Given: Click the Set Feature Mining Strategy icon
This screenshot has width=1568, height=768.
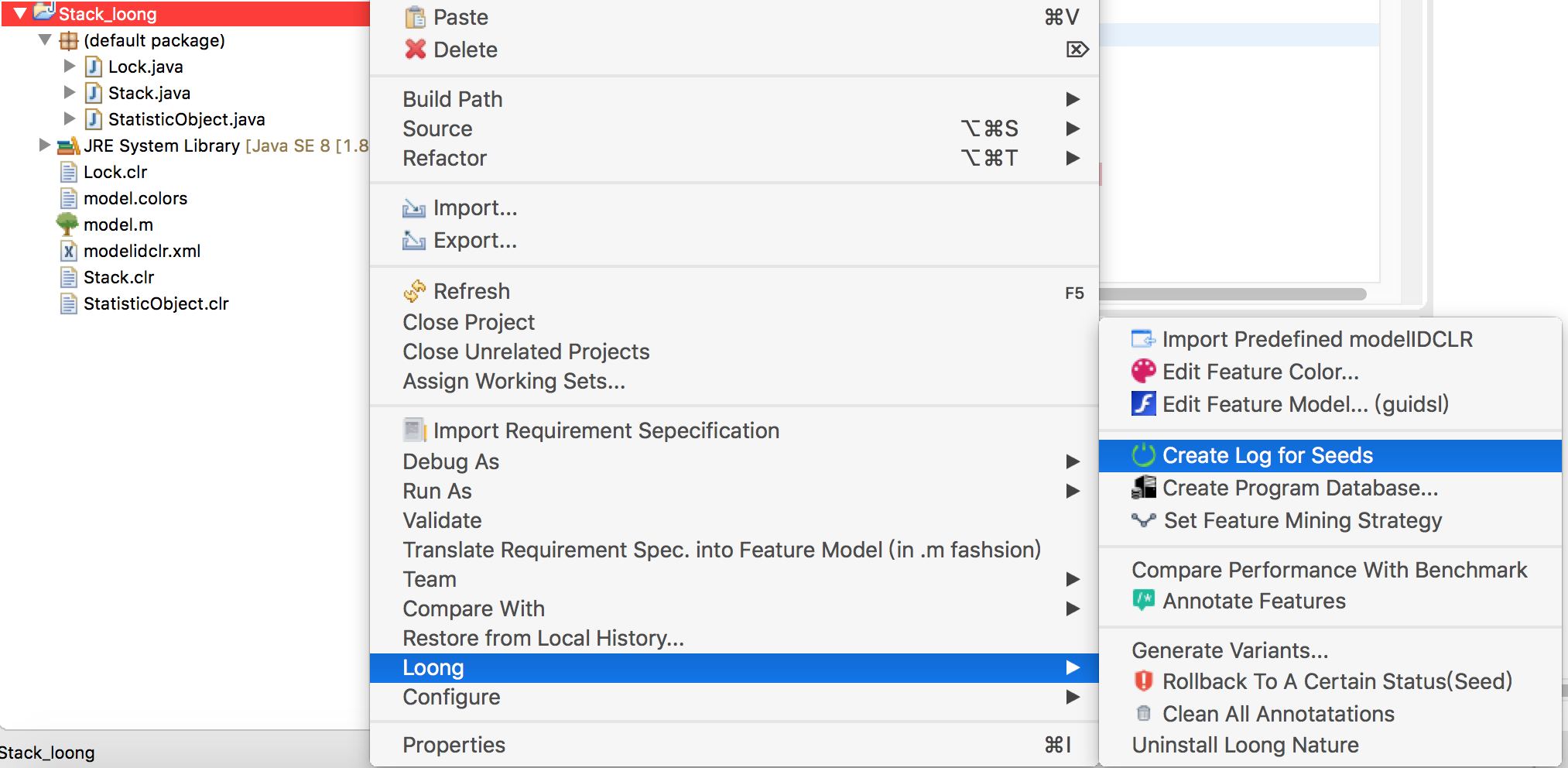Looking at the screenshot, I should coord(1143,520).
